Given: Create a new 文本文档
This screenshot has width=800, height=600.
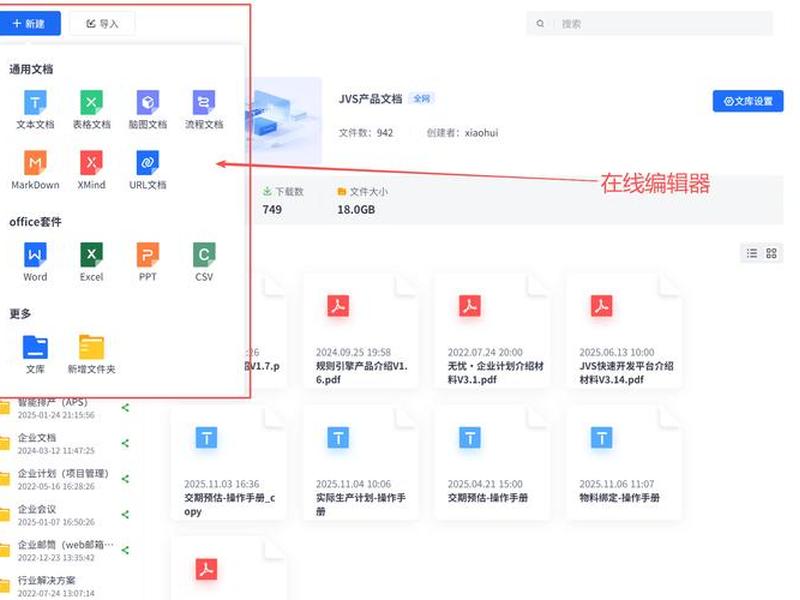Looking at the screenshot, I should click(35, 110).
